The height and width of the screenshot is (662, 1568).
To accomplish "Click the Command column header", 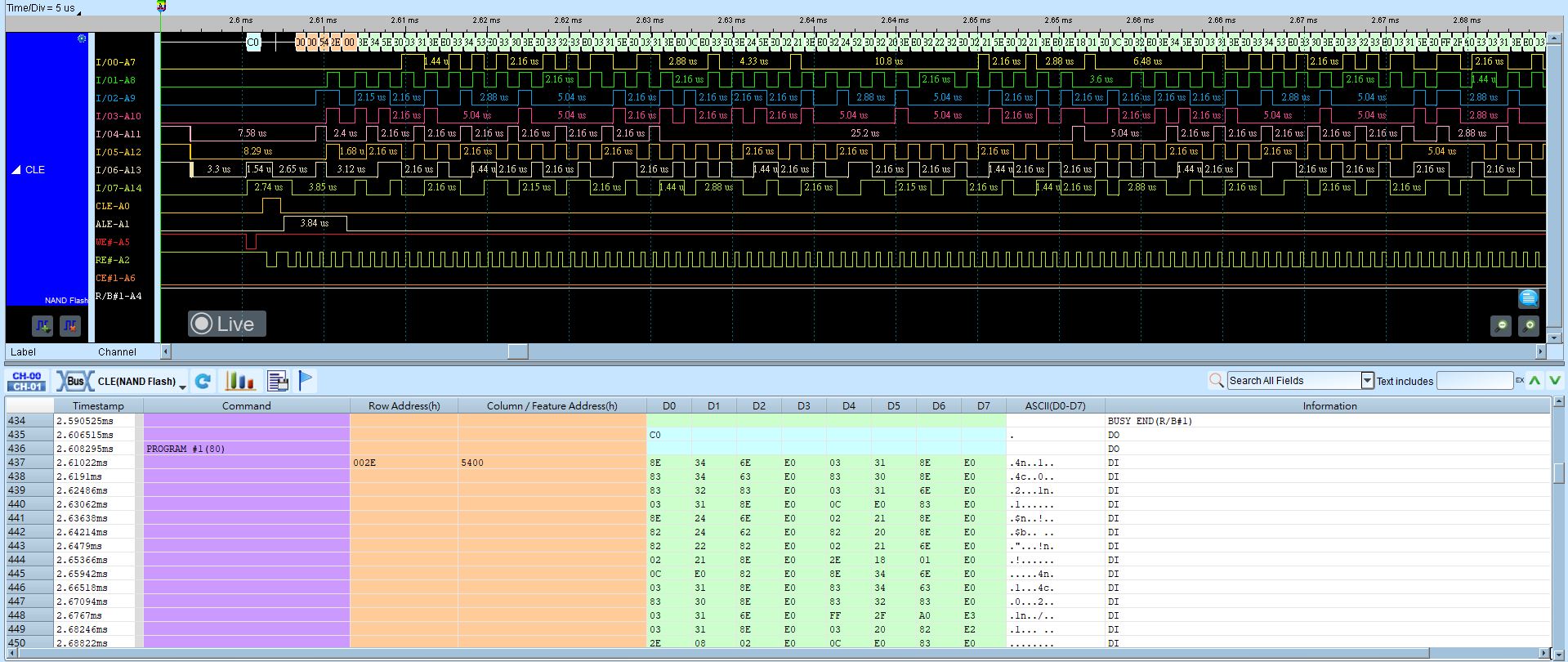I will tap(246, 405).
